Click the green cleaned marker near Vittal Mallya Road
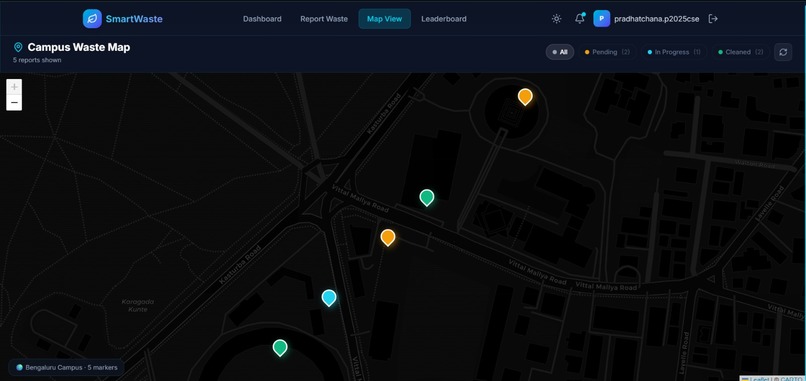Viewport: 806px width, 381px height. tap(427, 197)
